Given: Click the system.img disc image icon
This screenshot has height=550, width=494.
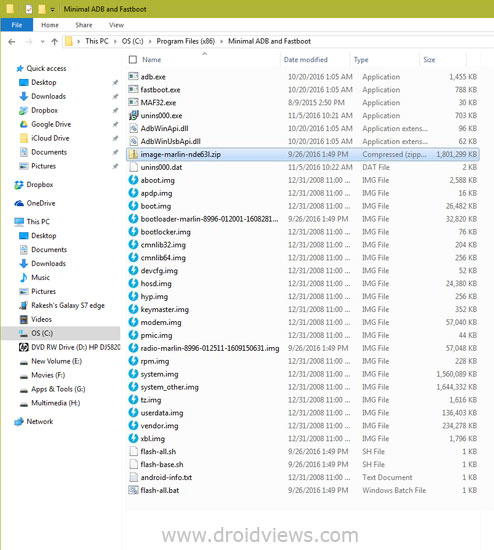Looking at the screenshot, I should click(x=133, y=374).
